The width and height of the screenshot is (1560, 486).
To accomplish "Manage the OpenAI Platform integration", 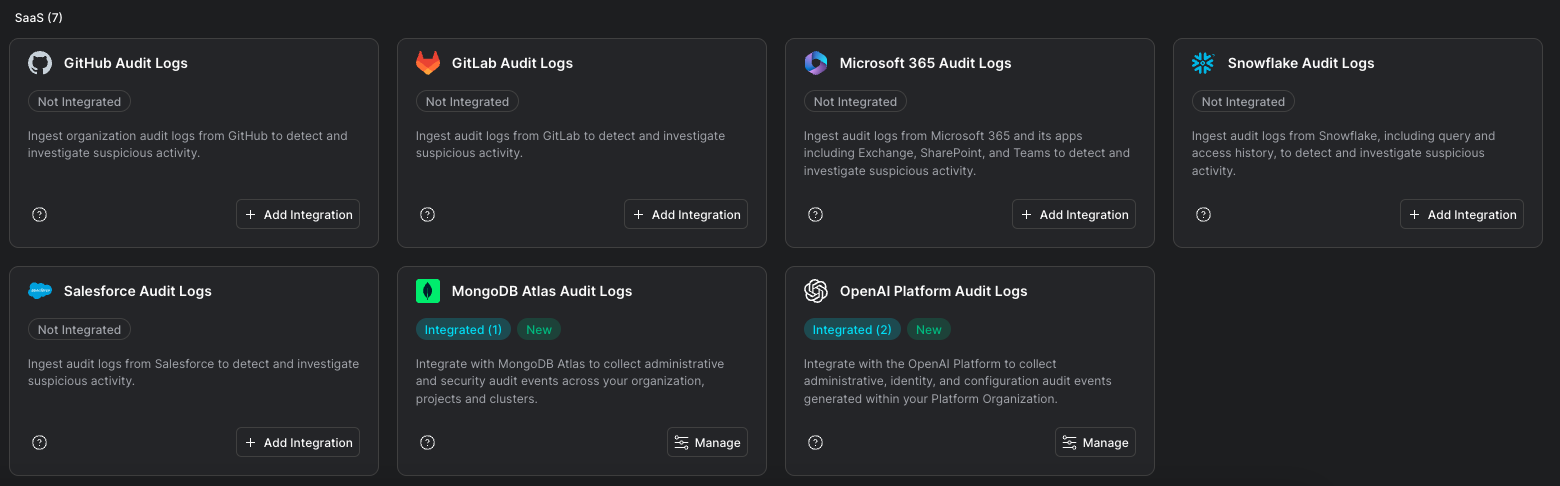I will coord(1095,442).
